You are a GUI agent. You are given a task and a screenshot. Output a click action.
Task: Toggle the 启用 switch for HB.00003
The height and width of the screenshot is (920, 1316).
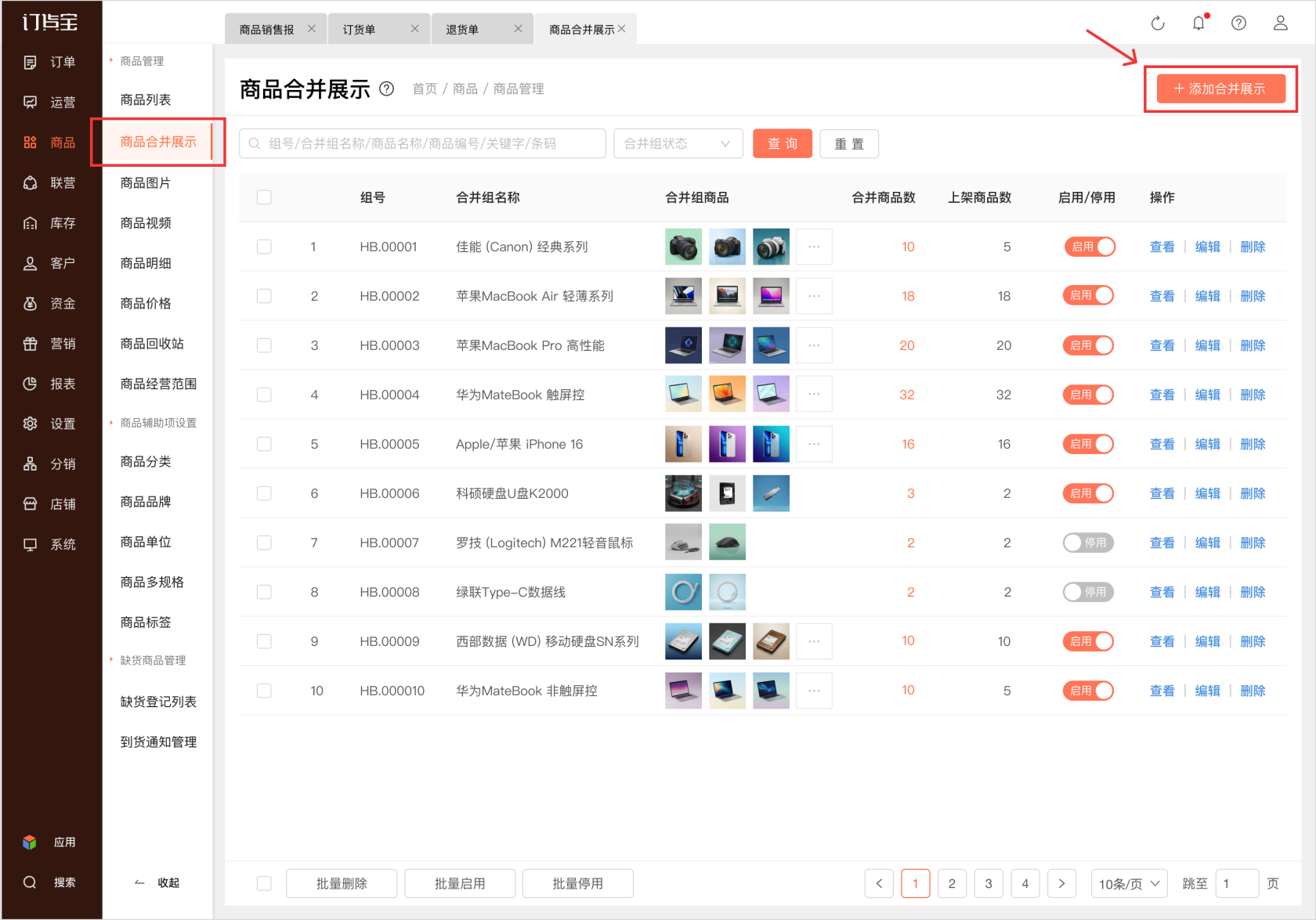[x=1089, y=345]
